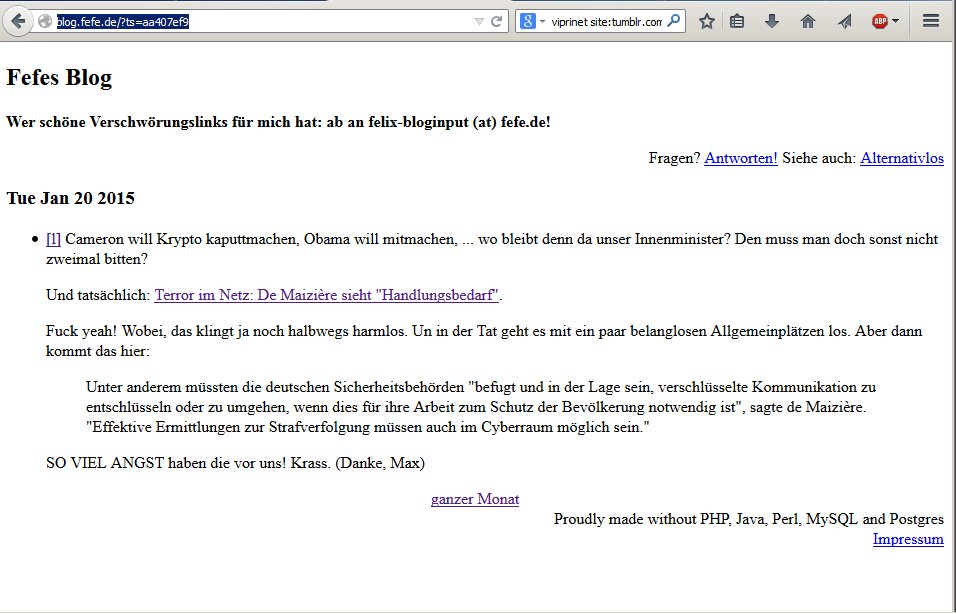Bookmark this page with the star icon
The image size is (956, 614).
(x=706, y=21)
